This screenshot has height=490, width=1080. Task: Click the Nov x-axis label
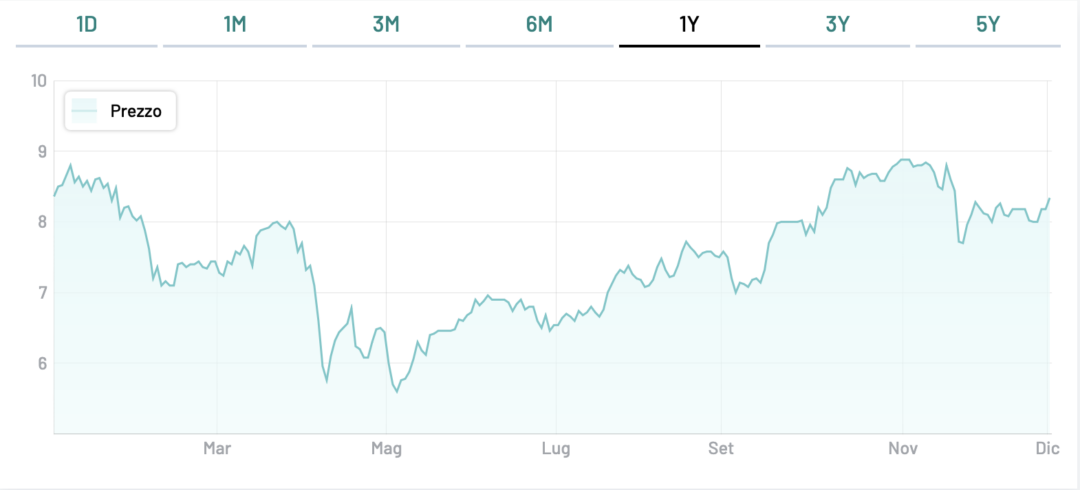[902, 449]
